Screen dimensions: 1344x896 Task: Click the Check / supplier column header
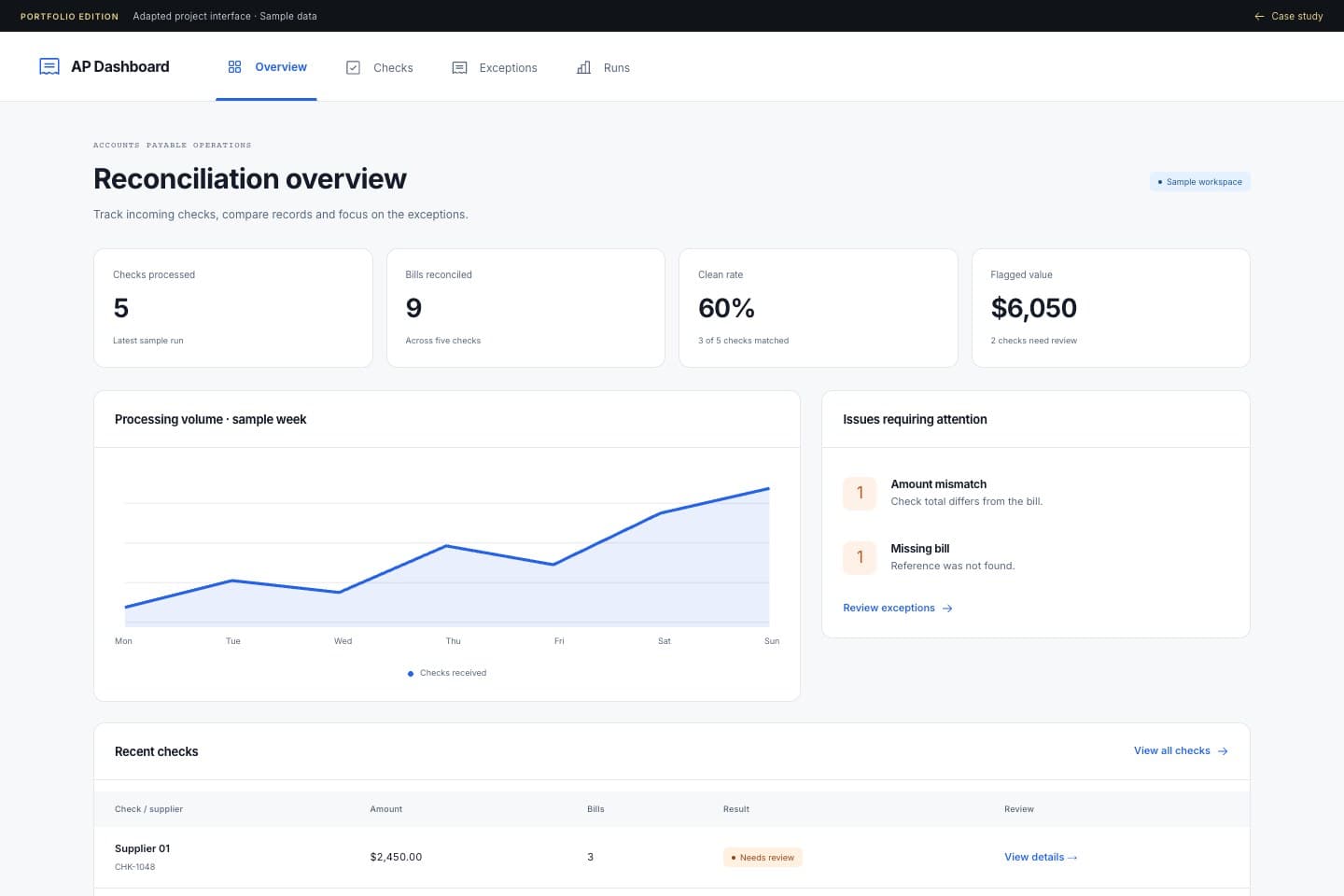[x=148, y=809]
